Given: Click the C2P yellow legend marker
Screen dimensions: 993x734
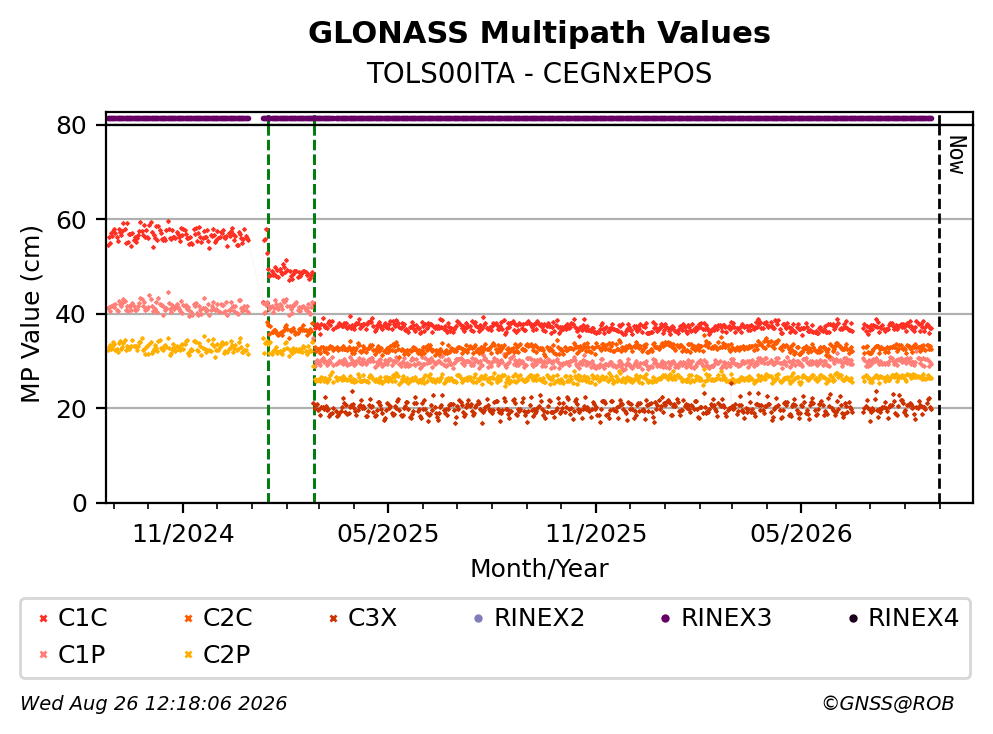Looking at the screenshot, I should pyautogui.click(x=188, y=655).
